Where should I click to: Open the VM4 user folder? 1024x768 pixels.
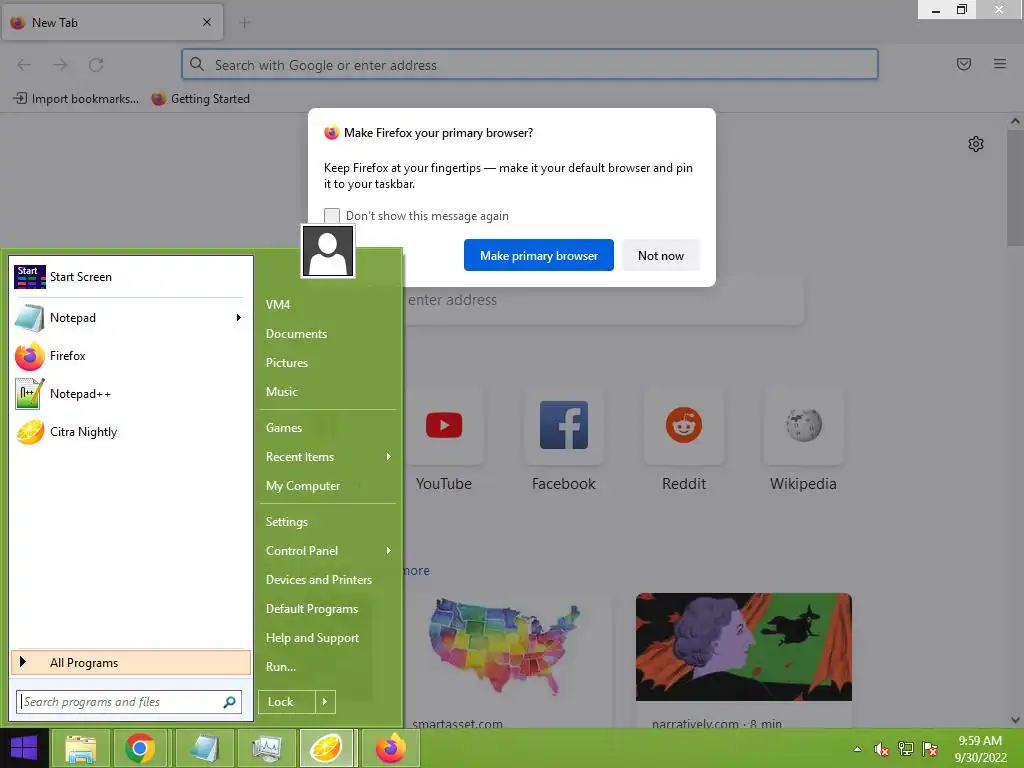[x=278, y=305]
